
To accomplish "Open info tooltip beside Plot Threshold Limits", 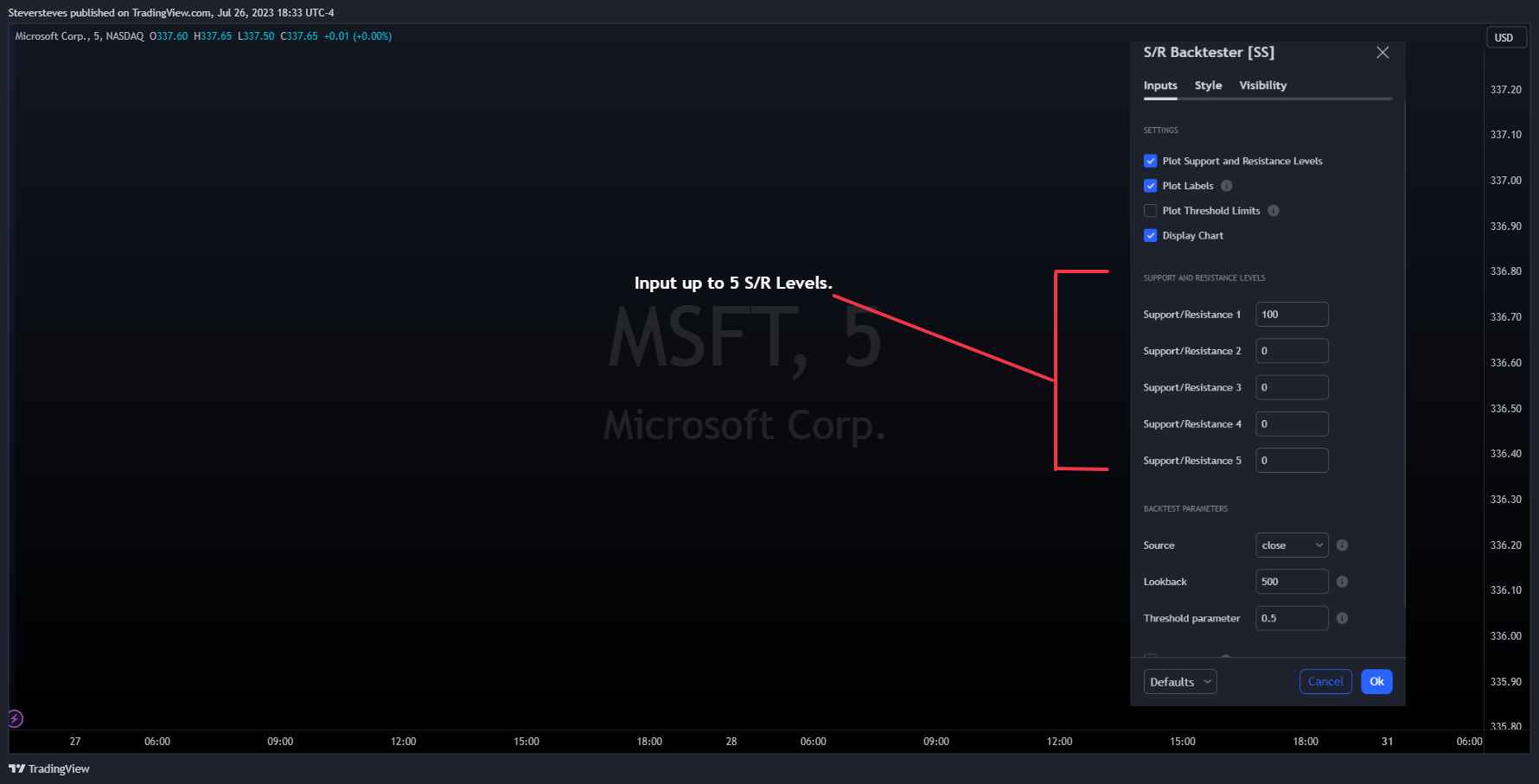I will pyautogui.click(x=1273, y=211).
